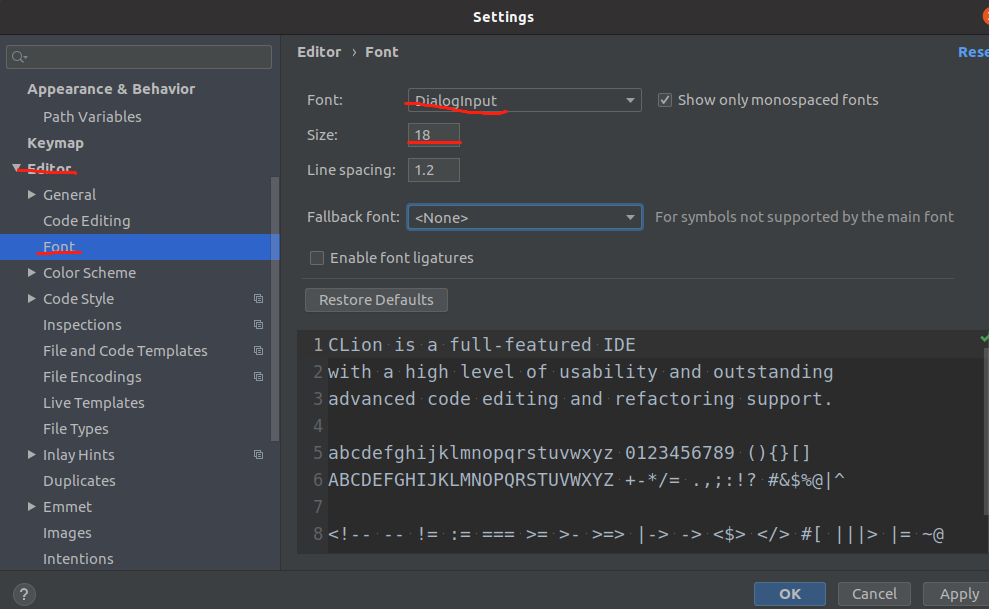The height and width of the screenshot is (609, 989).
Task: Click Editor in the breadcrumb header
Action: coord(318,52)
